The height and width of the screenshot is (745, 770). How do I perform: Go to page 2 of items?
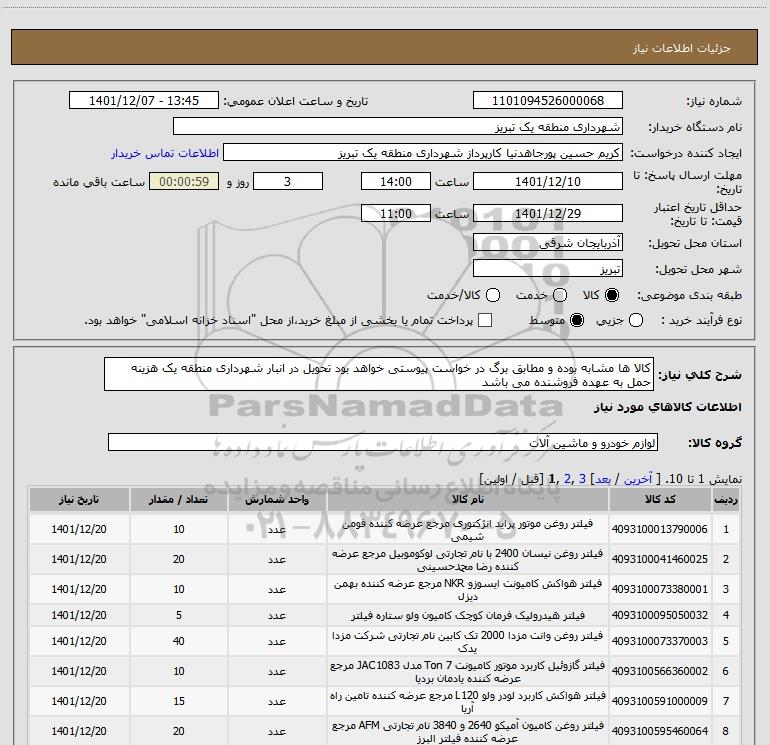click(x=567, y=479)
